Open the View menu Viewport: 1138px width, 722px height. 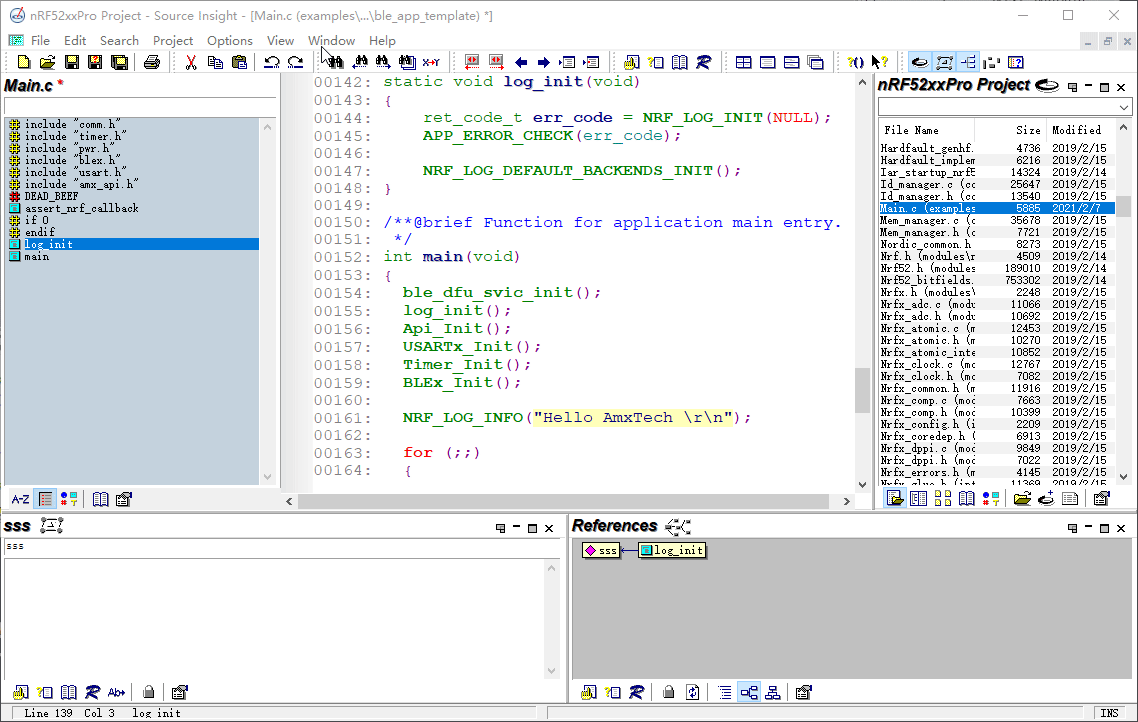click(x=280, y=41)
